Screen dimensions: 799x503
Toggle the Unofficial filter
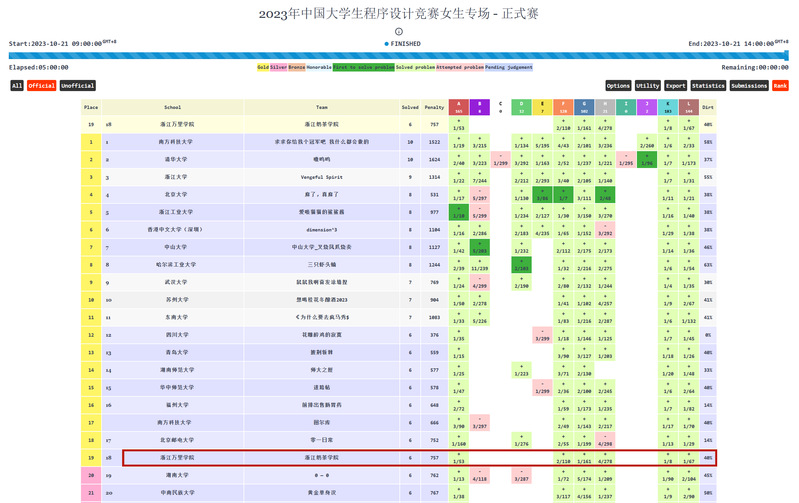point(77,86)
